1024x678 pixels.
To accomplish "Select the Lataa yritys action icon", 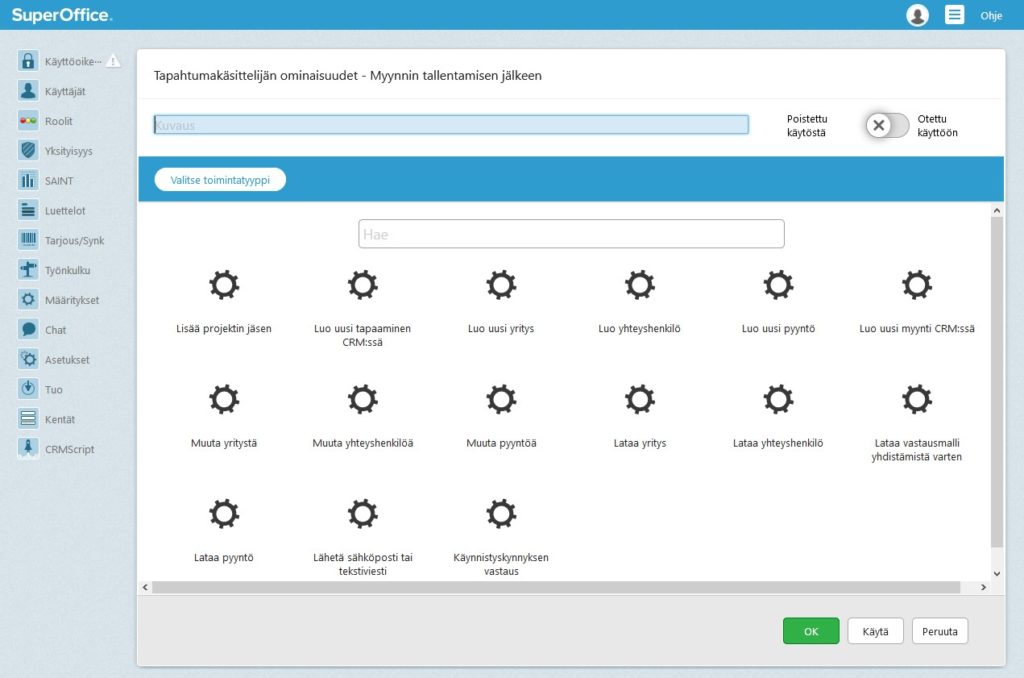I will pyautogui.click(x=640, y=400).
